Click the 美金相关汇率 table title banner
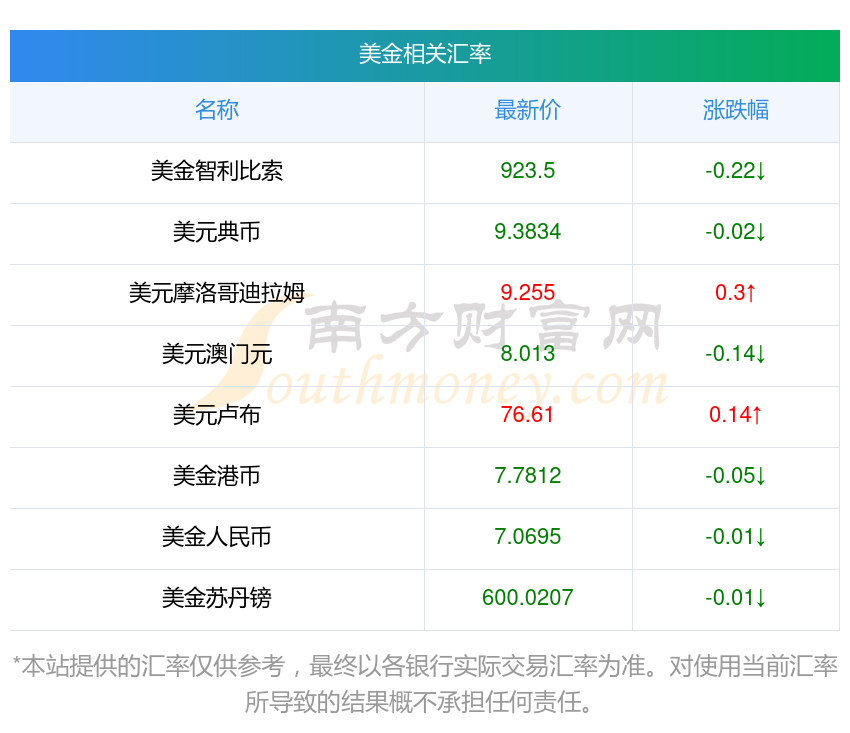Screen dimensions: 850x733 point(425,54)
